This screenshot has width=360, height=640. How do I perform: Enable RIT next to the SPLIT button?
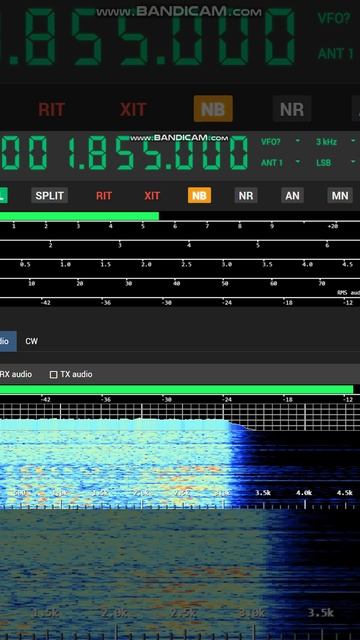104,196
